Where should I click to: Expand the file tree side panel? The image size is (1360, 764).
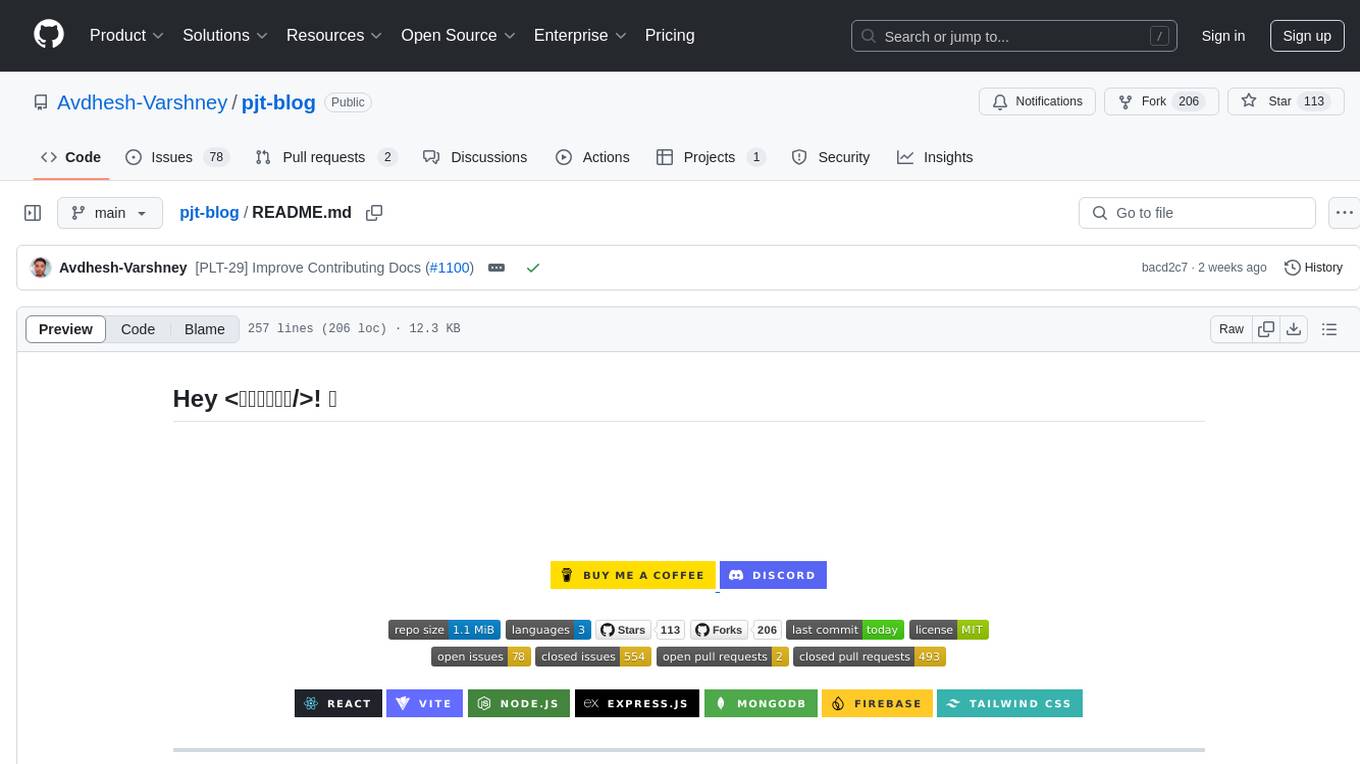[x=33, y=213]
